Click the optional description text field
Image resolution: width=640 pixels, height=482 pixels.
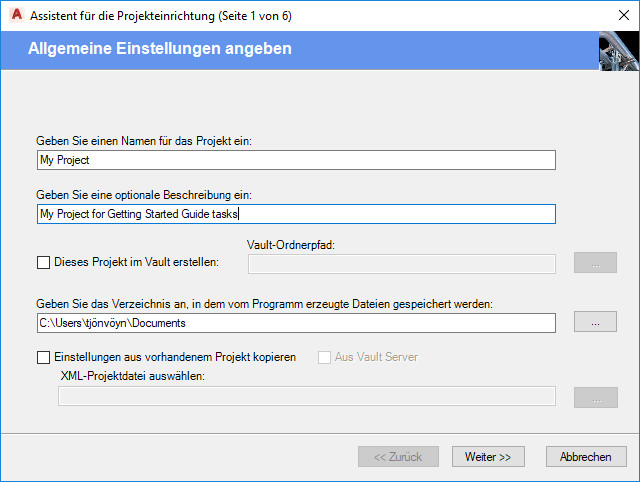pos(295,214)
